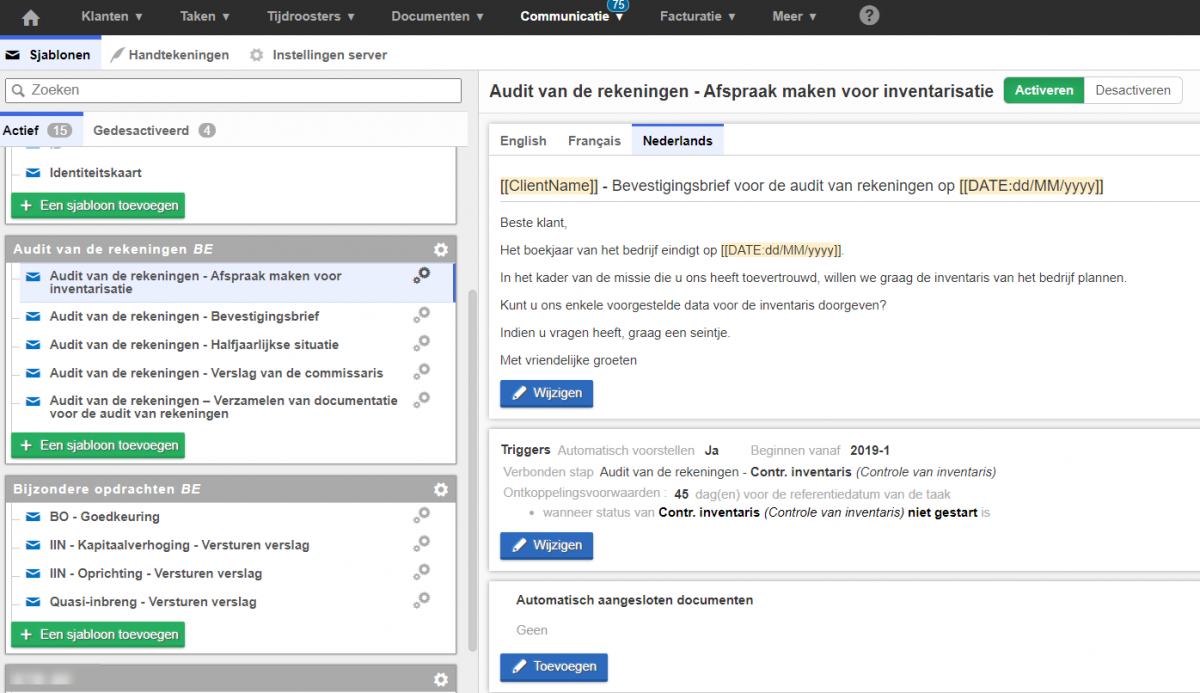Click gears icon for IIN - Kapitaalverhoging

click(x=422, y=543)
